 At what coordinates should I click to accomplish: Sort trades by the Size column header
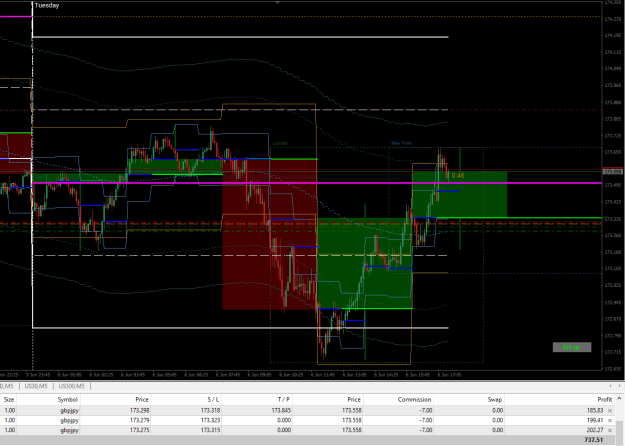pos(9,400)
